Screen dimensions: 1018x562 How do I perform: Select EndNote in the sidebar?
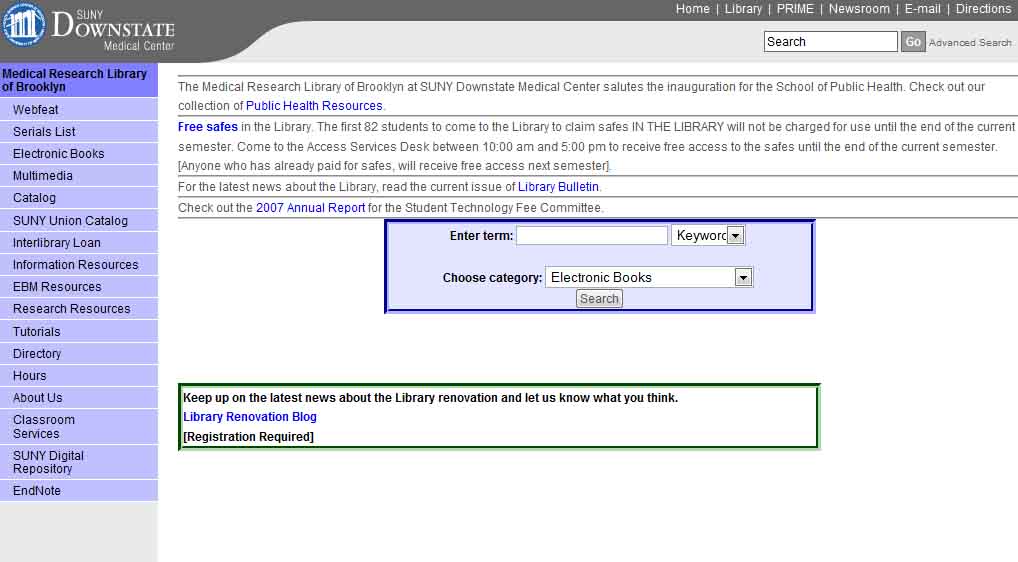[79, 491]
